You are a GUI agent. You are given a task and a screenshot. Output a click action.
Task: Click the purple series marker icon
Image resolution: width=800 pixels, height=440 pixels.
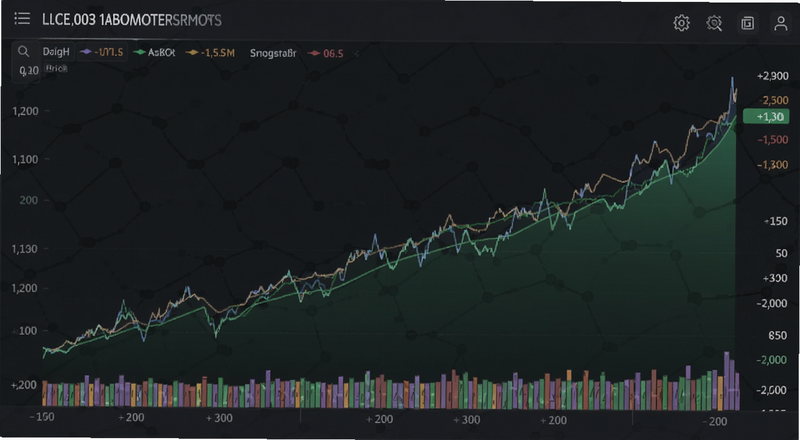[86, 52]
